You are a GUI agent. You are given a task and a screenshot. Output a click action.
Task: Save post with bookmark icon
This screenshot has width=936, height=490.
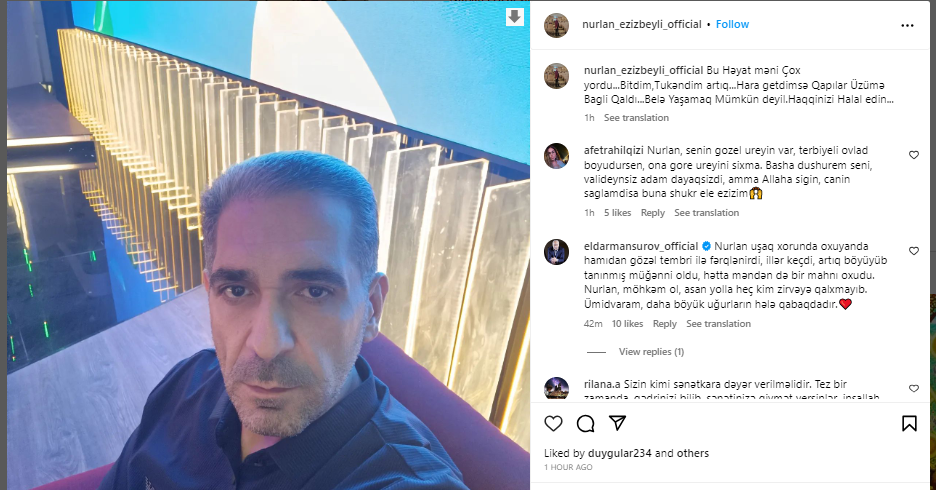909,424
